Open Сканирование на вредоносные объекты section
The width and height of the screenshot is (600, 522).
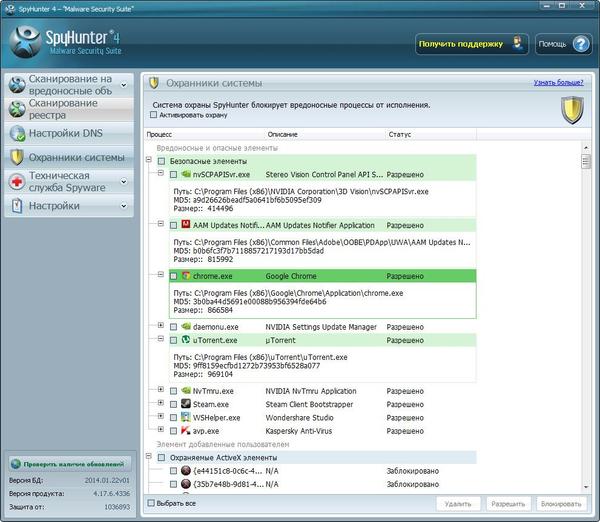click(69, 85)
